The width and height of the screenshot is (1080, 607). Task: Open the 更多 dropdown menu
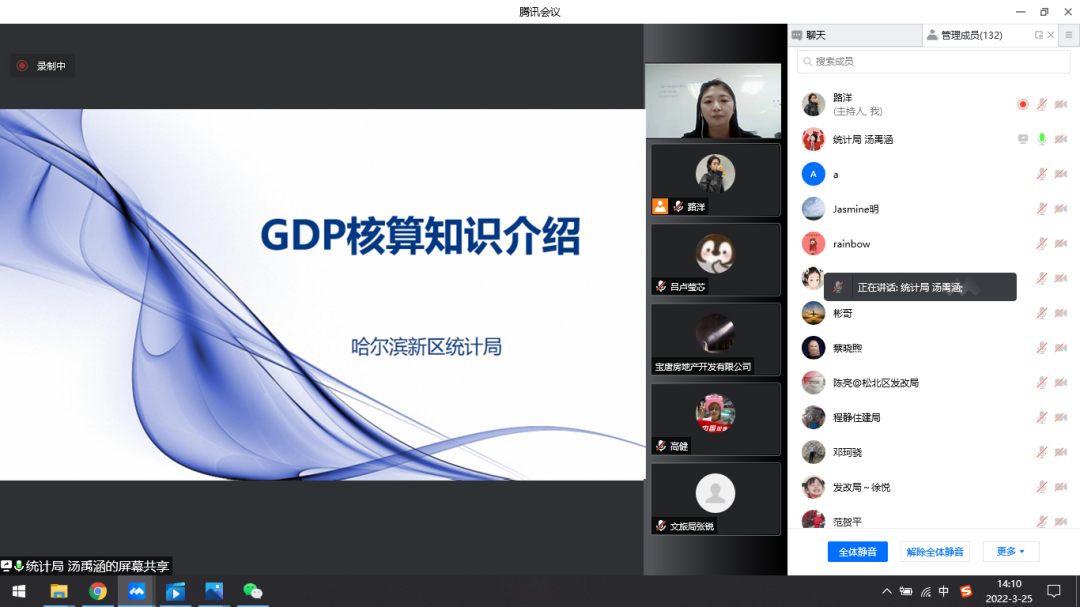pos(1011,551)
